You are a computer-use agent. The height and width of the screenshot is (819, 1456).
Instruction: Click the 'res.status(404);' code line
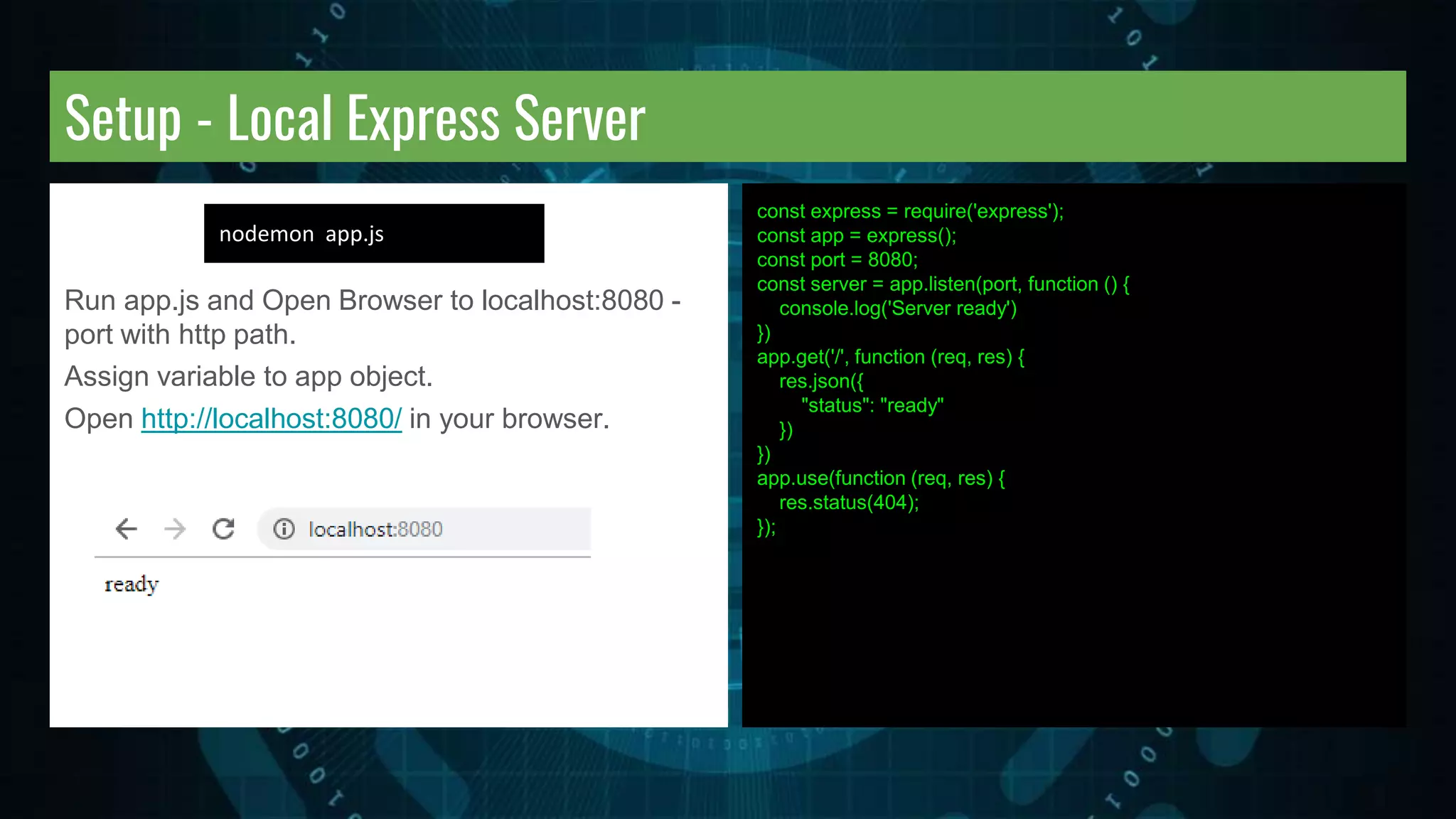coord(849,503)
